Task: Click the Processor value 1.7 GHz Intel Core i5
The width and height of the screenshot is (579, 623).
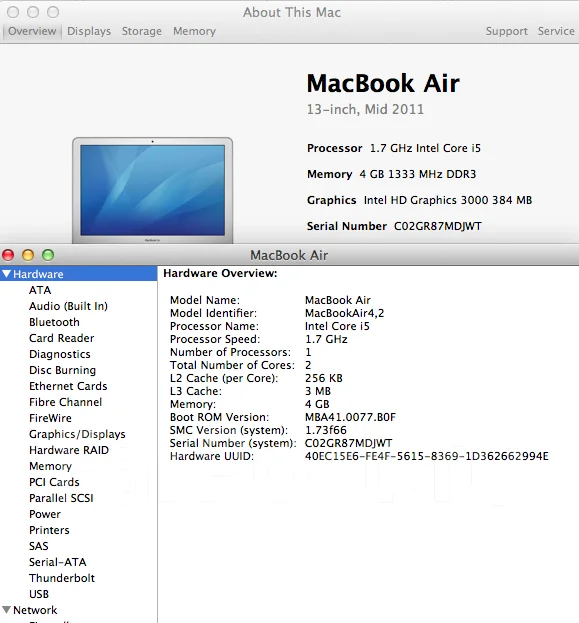Action: (425, 148)
